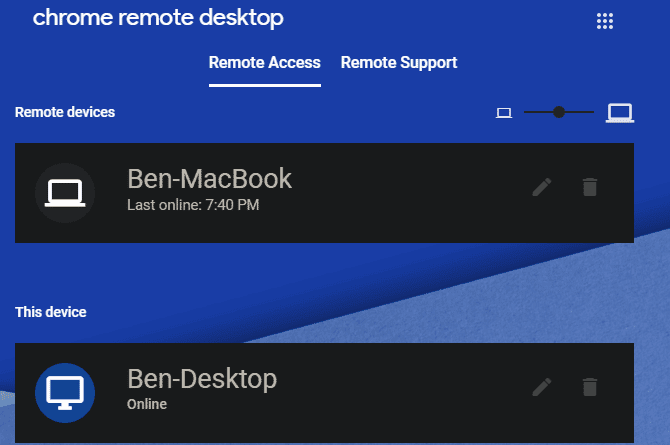Click the Remote devices section heading
Image resolution: width=670 pixels, height=445 pixels.
click(x=65, y=112)
